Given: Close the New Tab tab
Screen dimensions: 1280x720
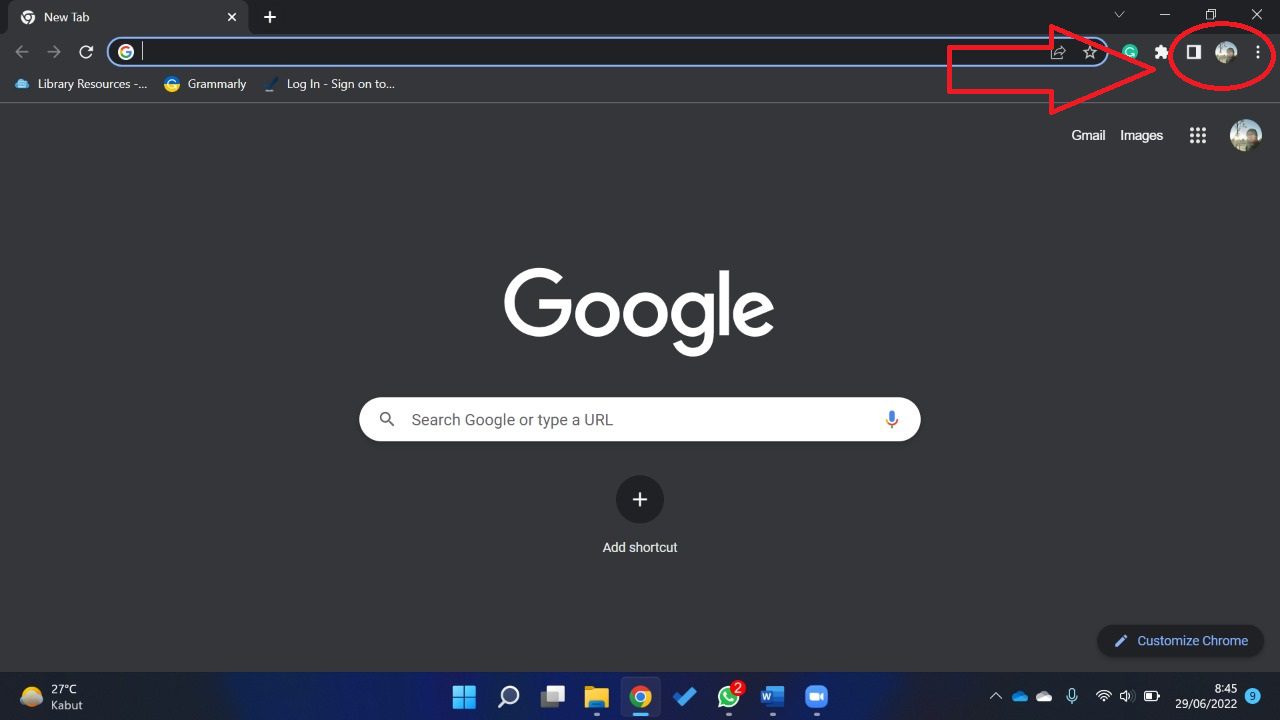Looking at the screenshot, I should click(232, 17).
